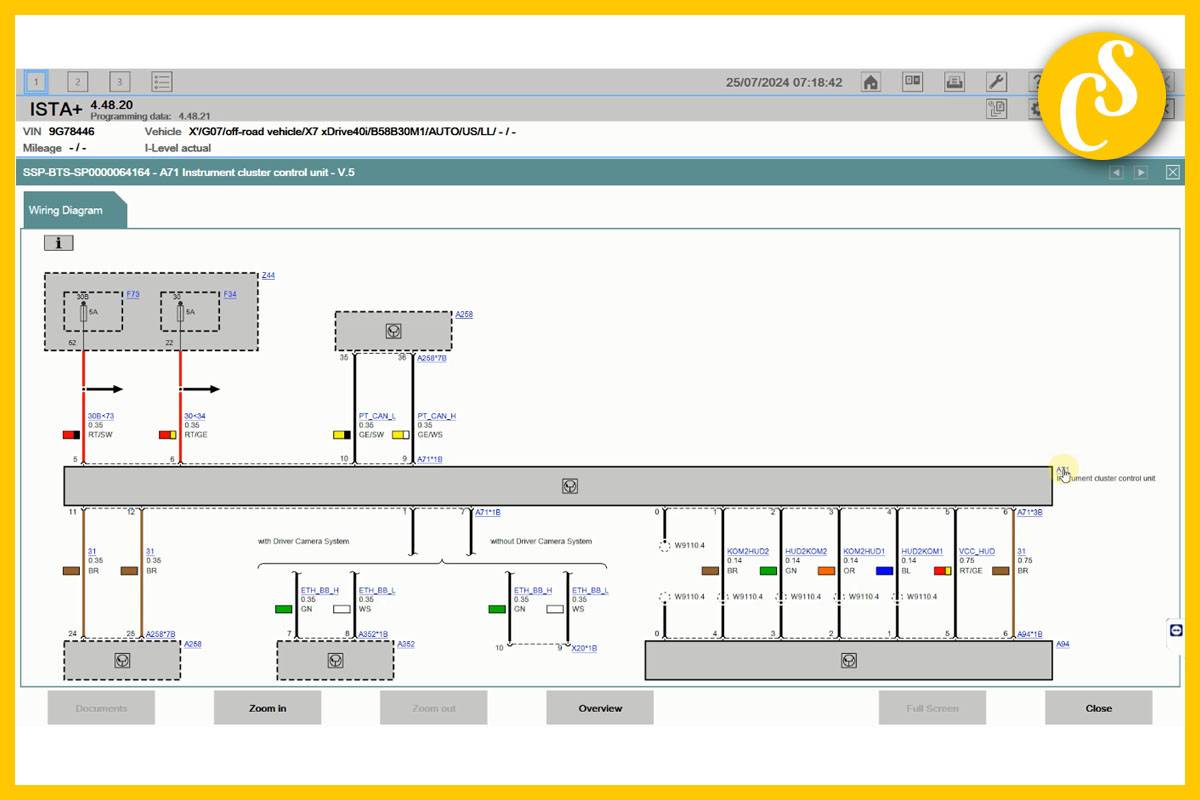The image size is (1200, 800).
Task: Click the TeamViewer side panel icon
Action: (x=1176, y=630)
